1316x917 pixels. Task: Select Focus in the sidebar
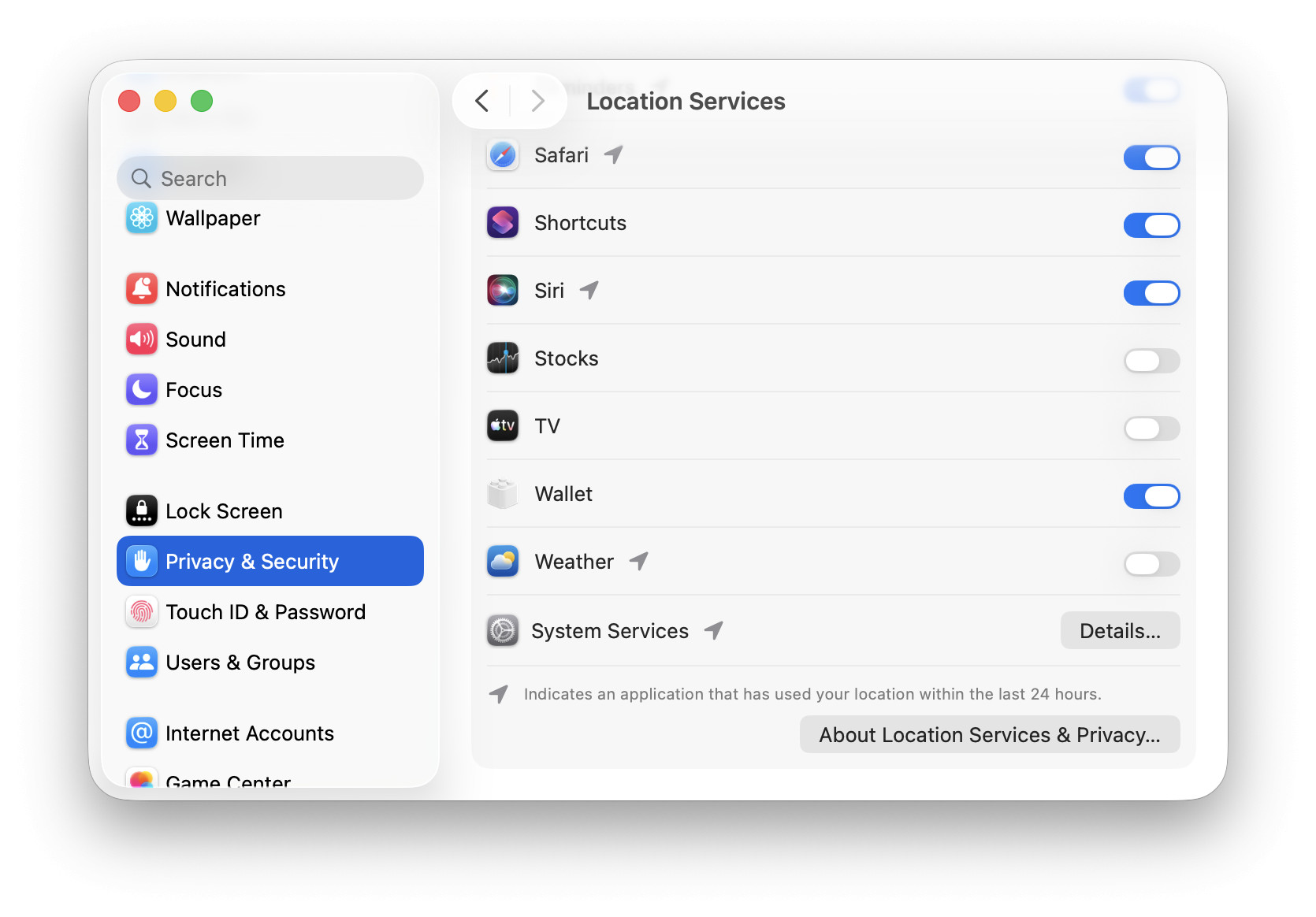pos(270,390)
